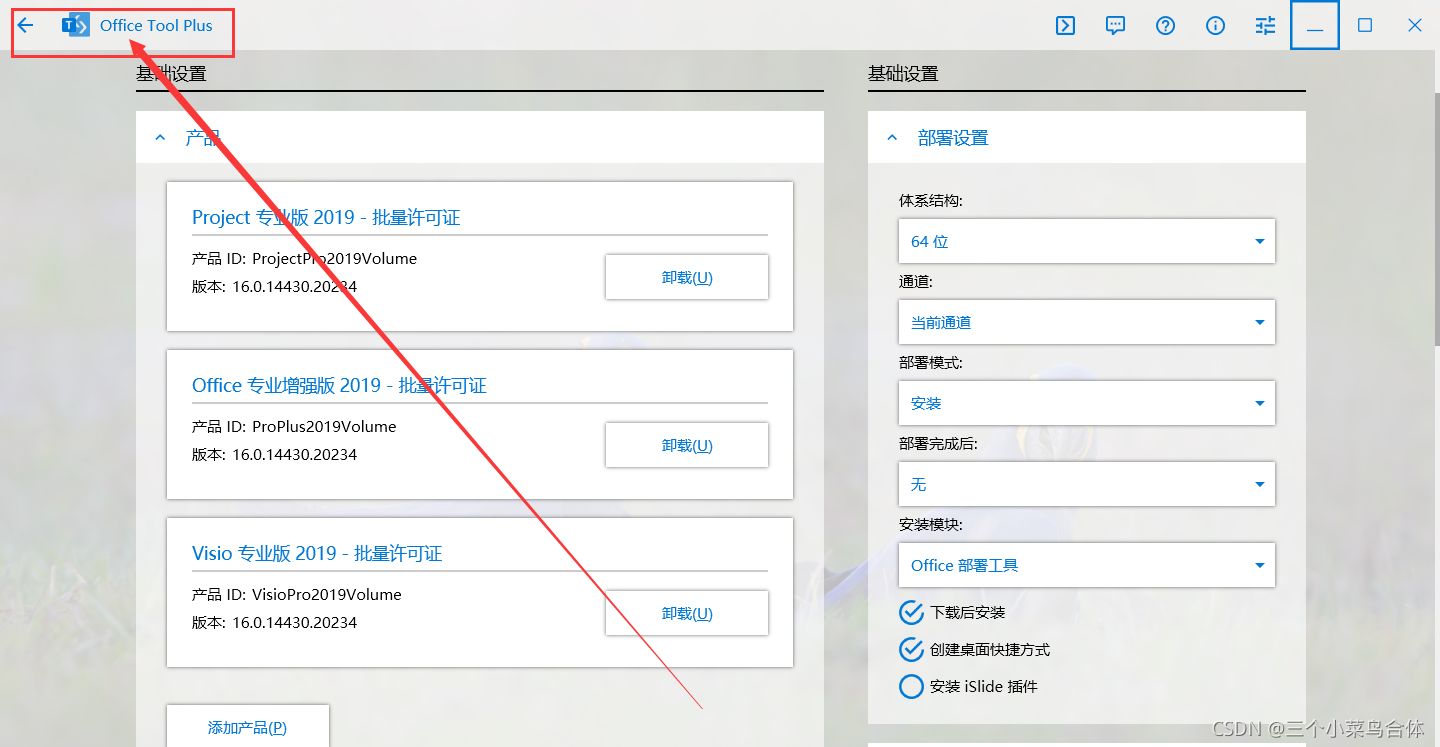
Task: Minimize the Office Tool Plus window
Action: (1315, 26)
